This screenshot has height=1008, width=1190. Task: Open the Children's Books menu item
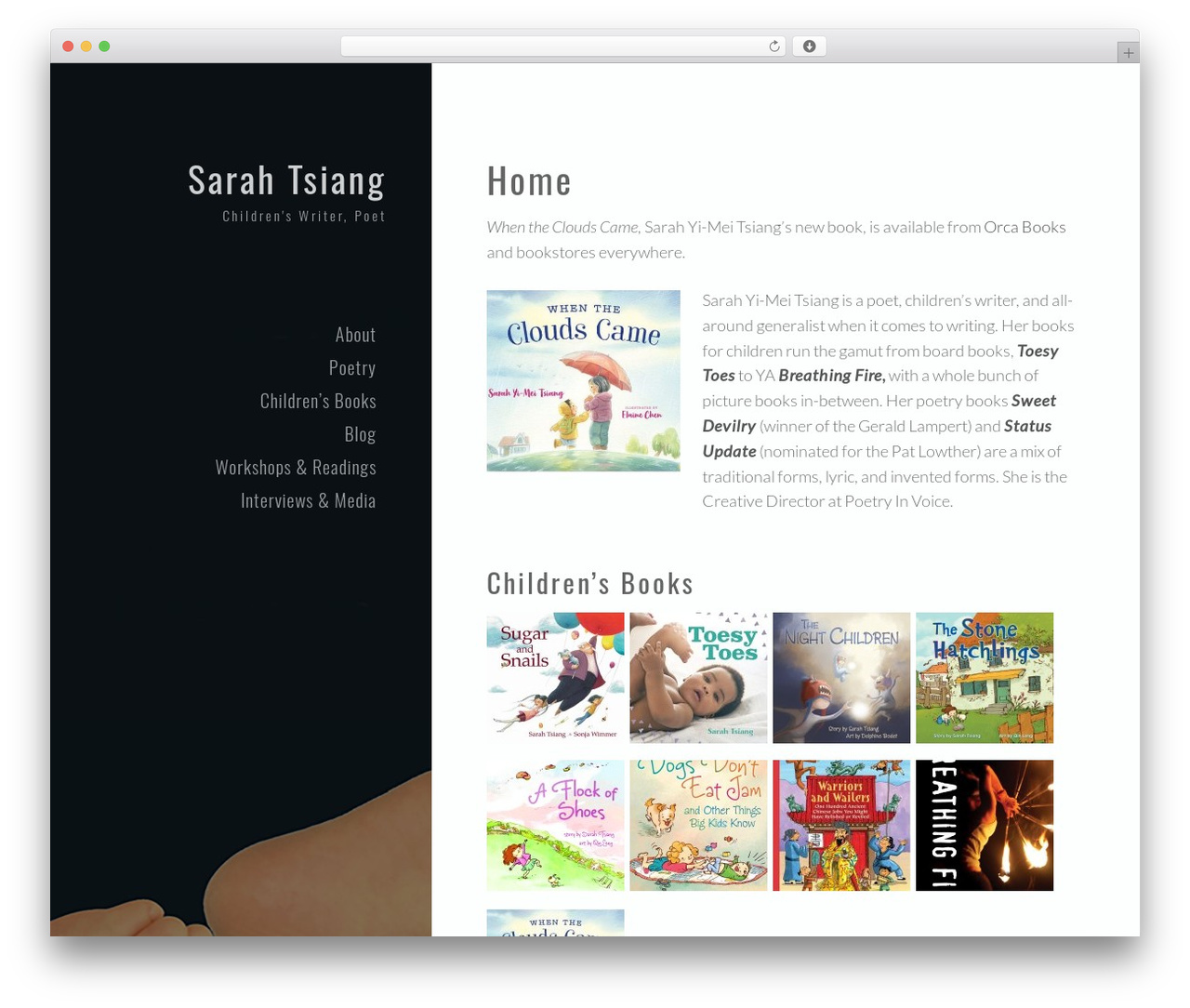click(x=318, y=401)
